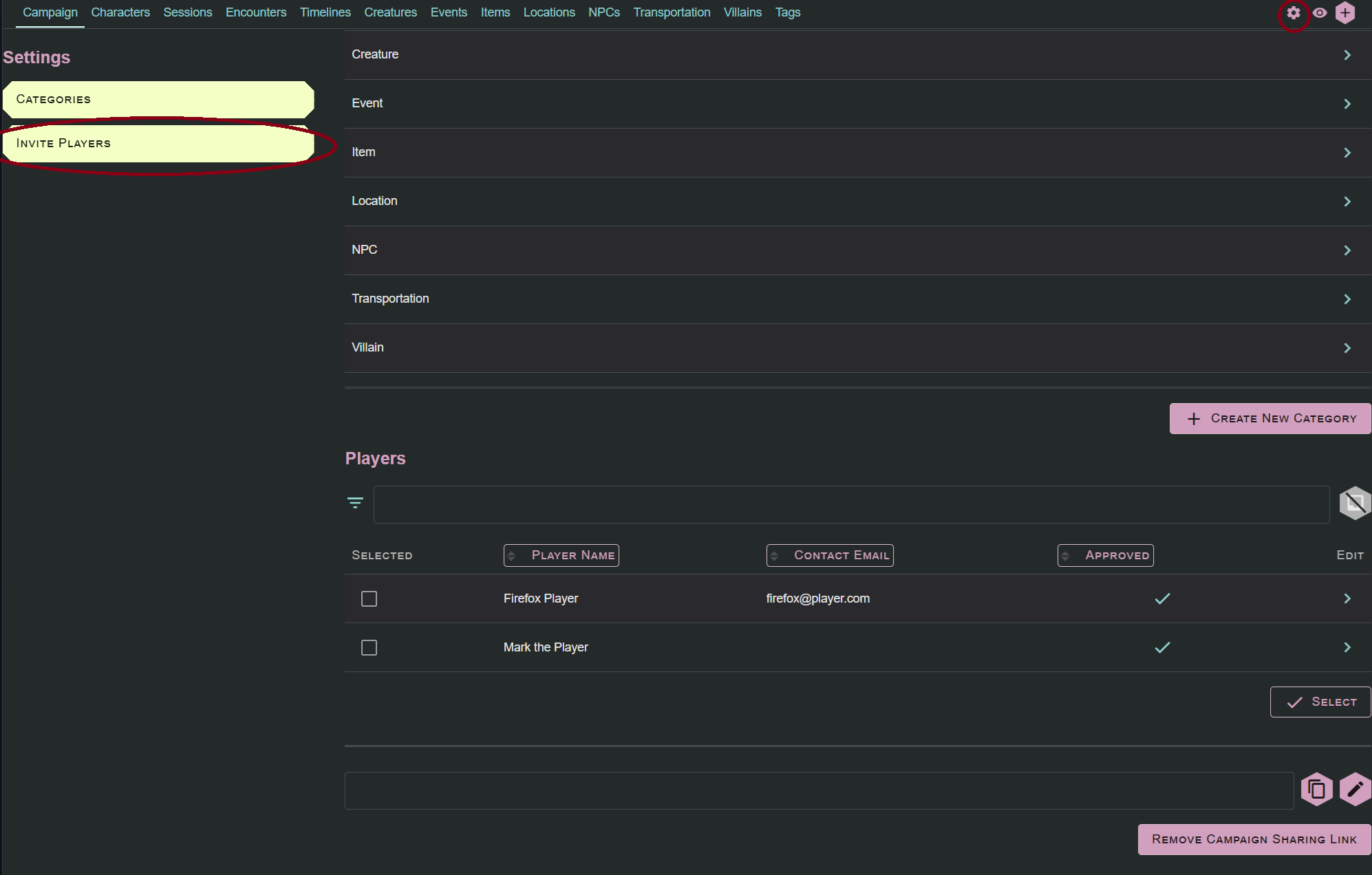The height and width of the screenshot is (875, 1372).
Task: Check the Firefox Player checkbox
Action: point(369,598)
